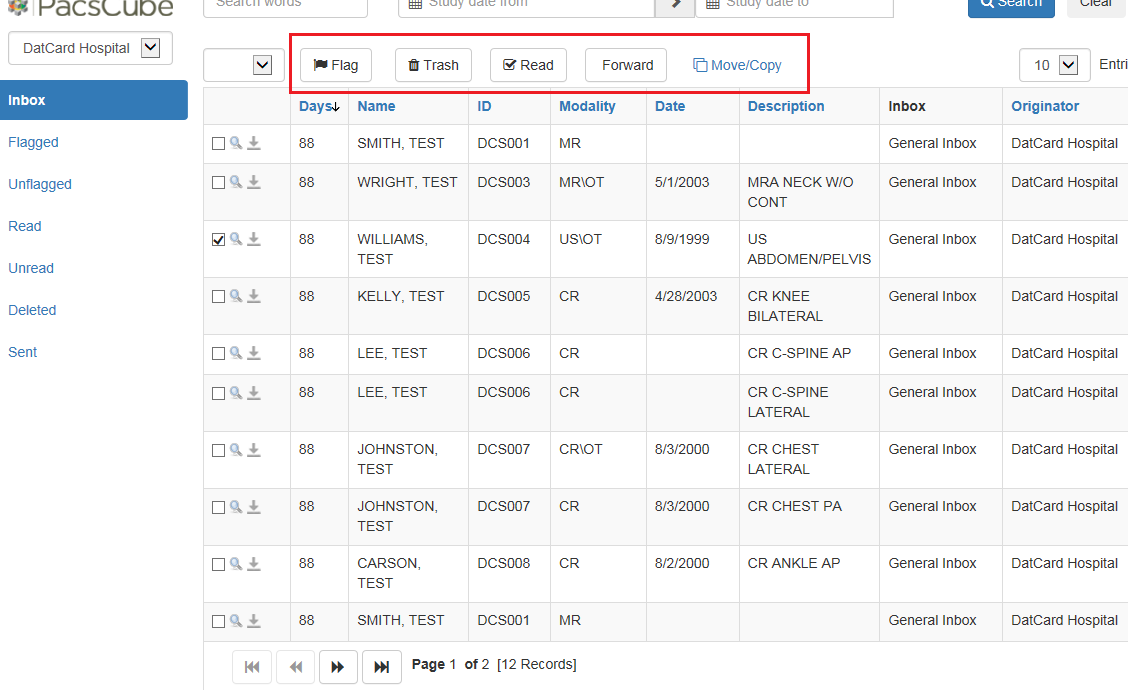Check the CR CHEST PA row checkbox
1128x690 pixels.
coord(219,507)
